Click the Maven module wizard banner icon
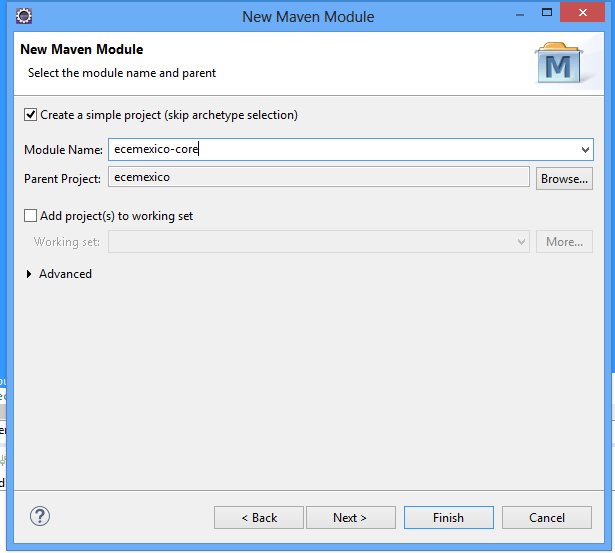 [x=559, y=63]
